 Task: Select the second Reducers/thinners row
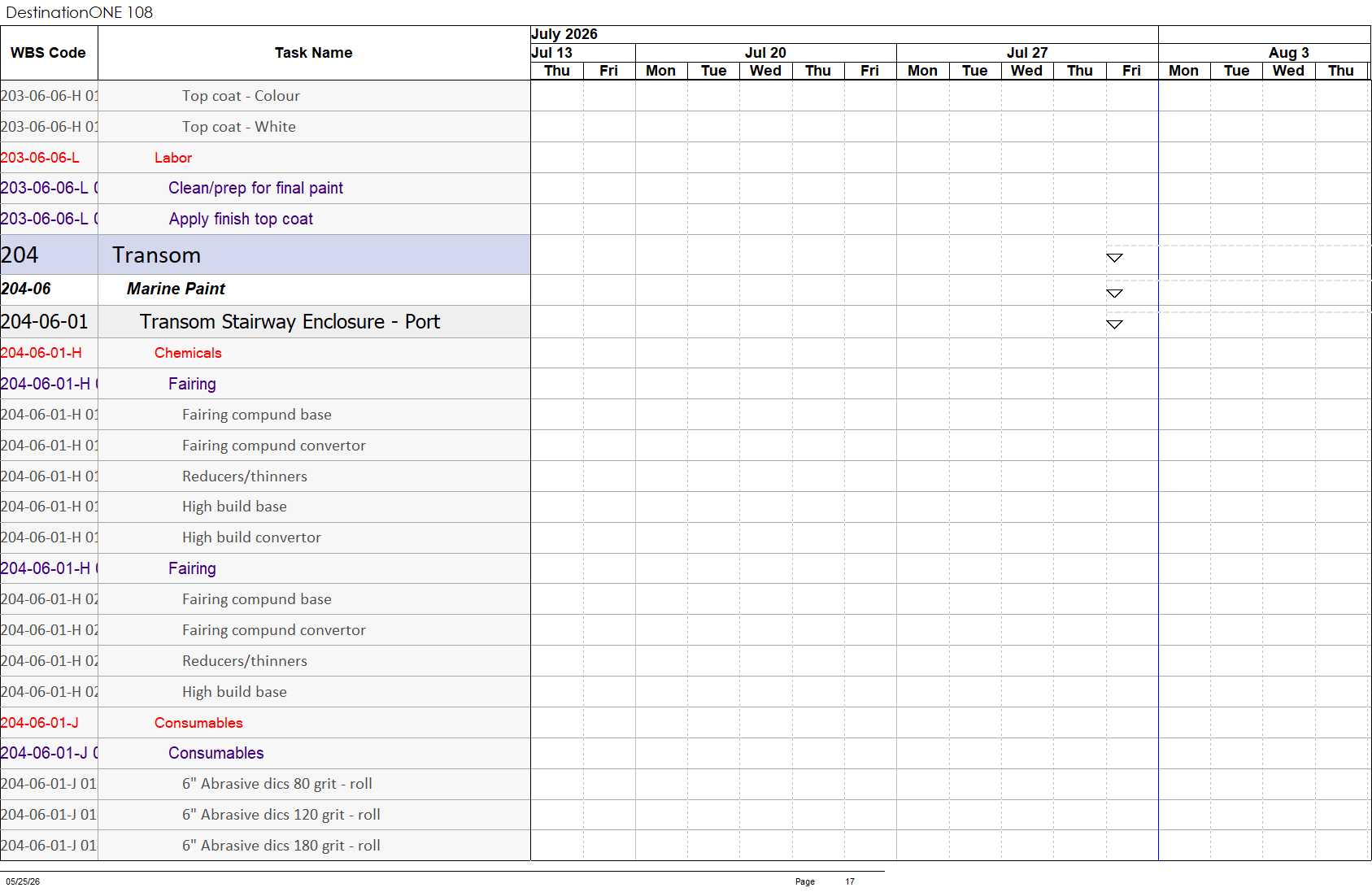point(265,661)
